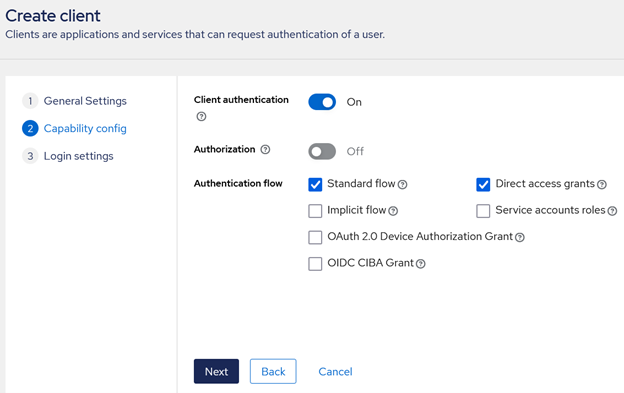Show help for Direct access grants

coord(602,185)
